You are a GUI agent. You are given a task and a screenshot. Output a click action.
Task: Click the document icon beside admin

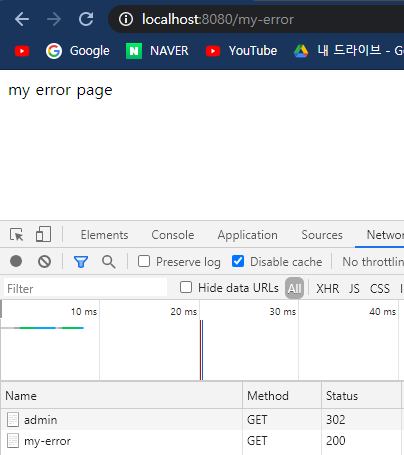click(13, 420)
